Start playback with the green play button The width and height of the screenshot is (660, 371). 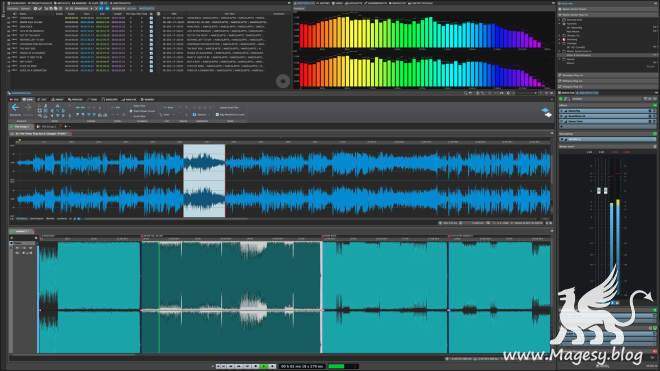pos(264,366)
